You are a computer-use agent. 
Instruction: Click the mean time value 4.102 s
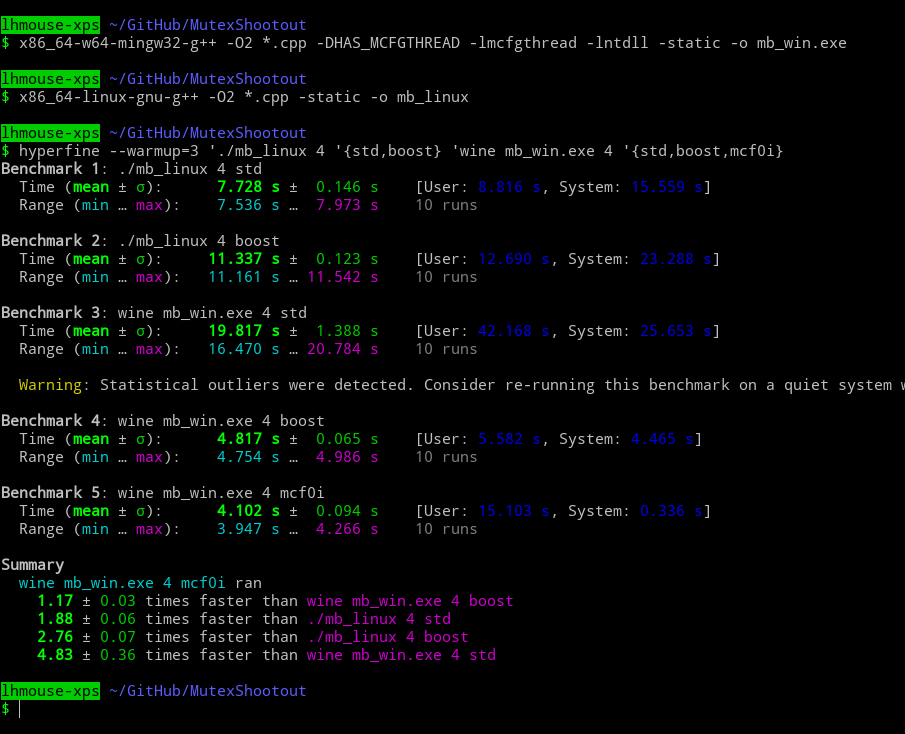click(x=248, y=511)
